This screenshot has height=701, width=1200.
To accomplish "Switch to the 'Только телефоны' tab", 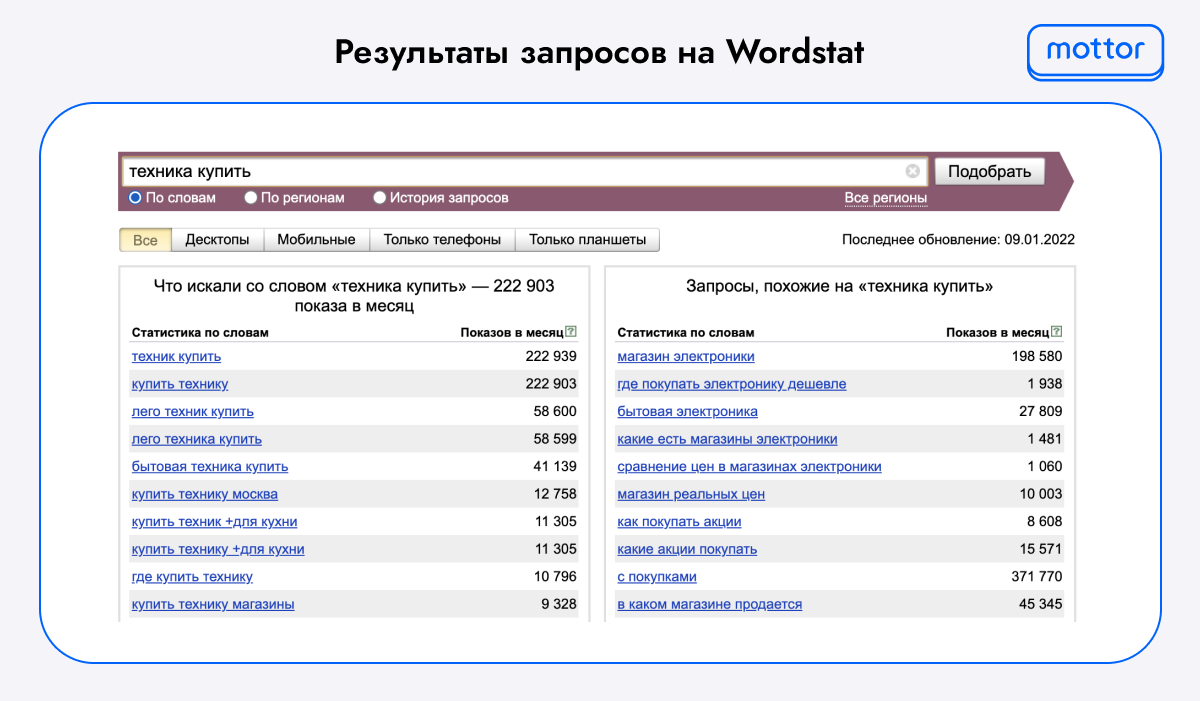I will click(442, 240).
